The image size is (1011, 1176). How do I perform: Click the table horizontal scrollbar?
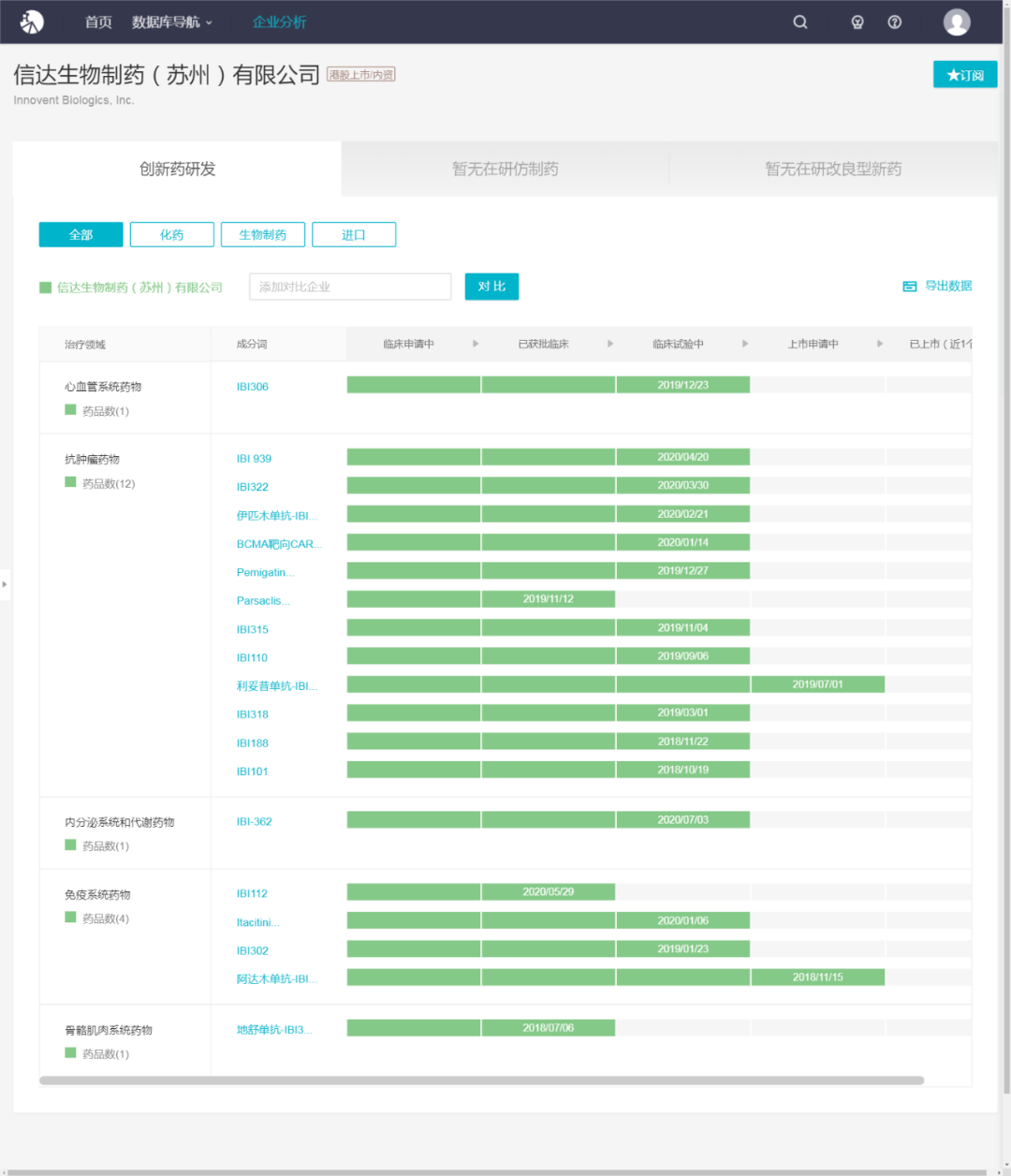pyautogui.click(x=481, y=1080)
